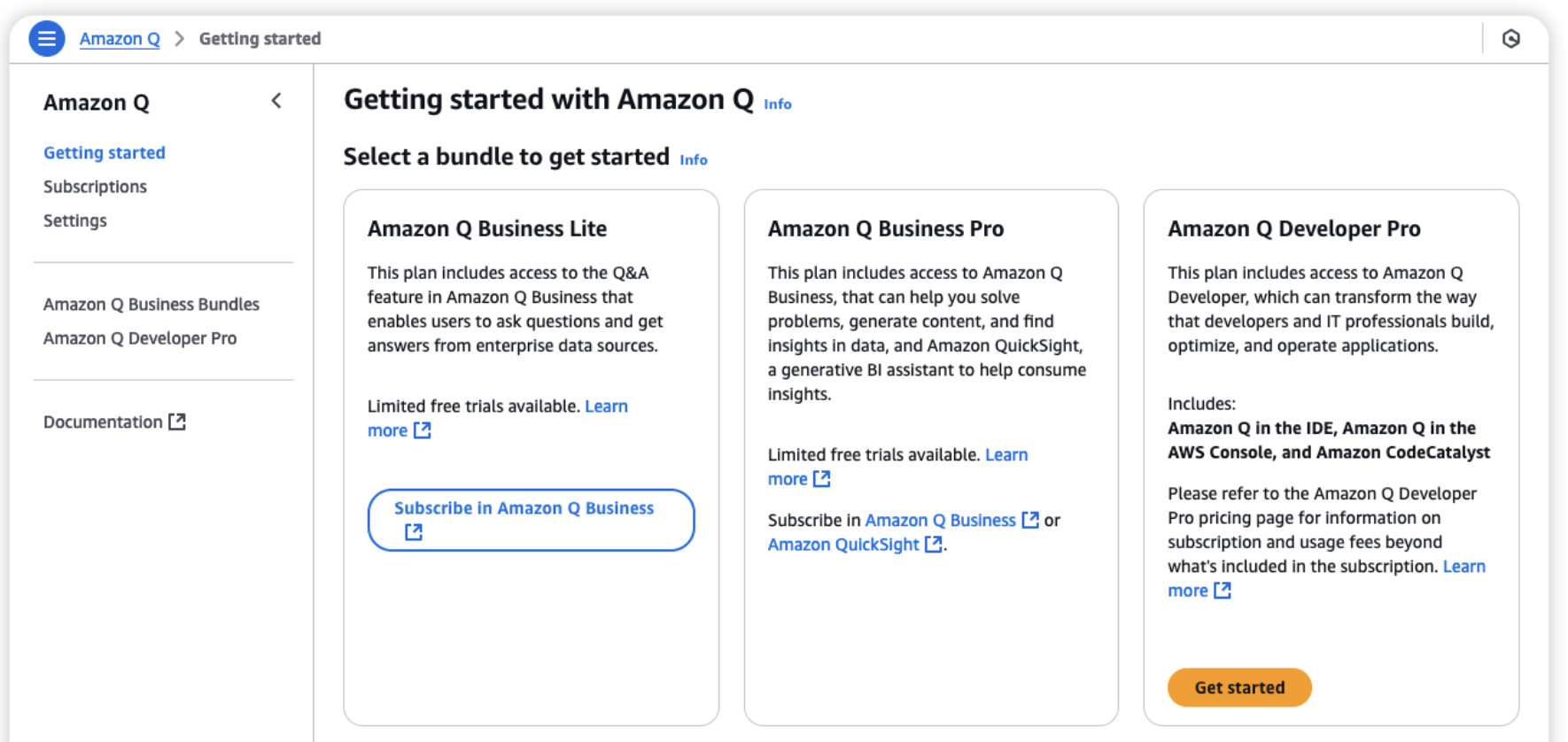Click the notifications clock icon top right

(x=1512, y=38)
